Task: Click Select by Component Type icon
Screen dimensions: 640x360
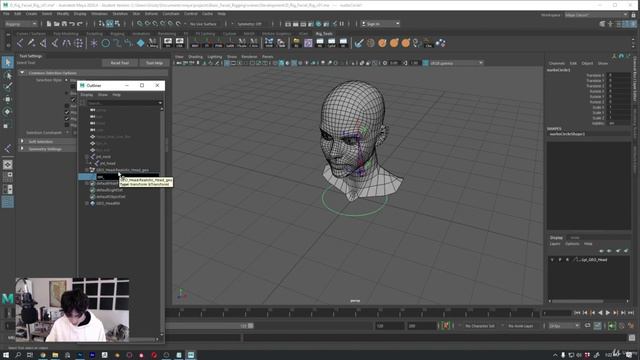Action: (x=118, y=24)
